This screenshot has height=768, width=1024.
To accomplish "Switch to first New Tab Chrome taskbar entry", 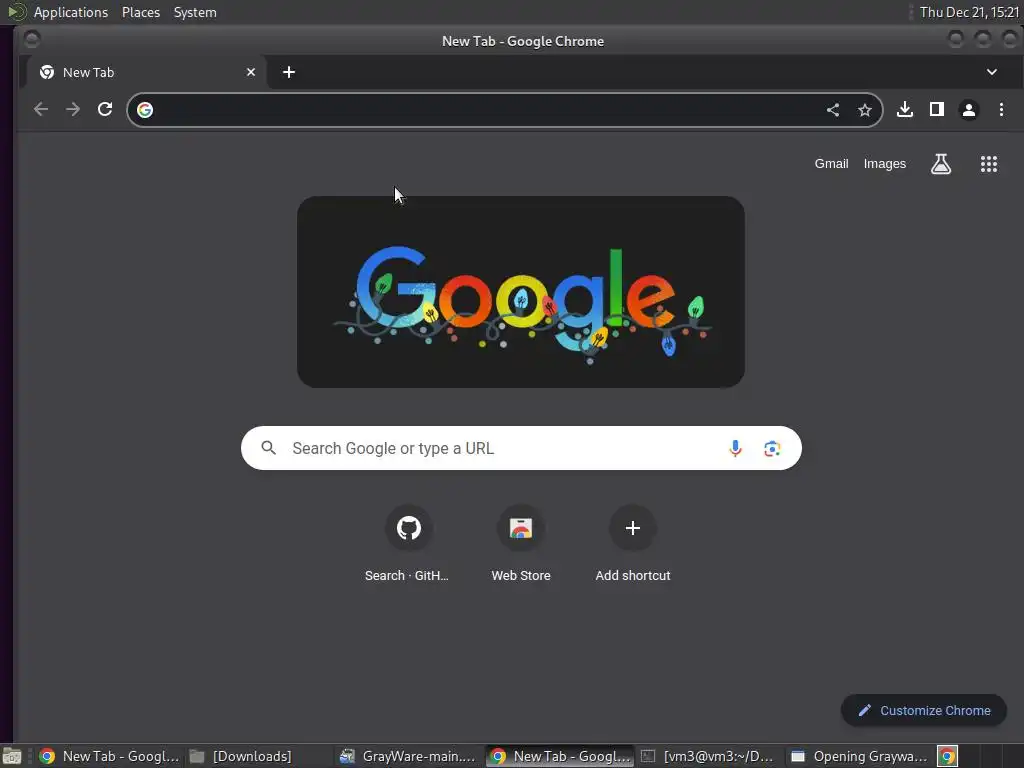I will click(x=109, y=756).
